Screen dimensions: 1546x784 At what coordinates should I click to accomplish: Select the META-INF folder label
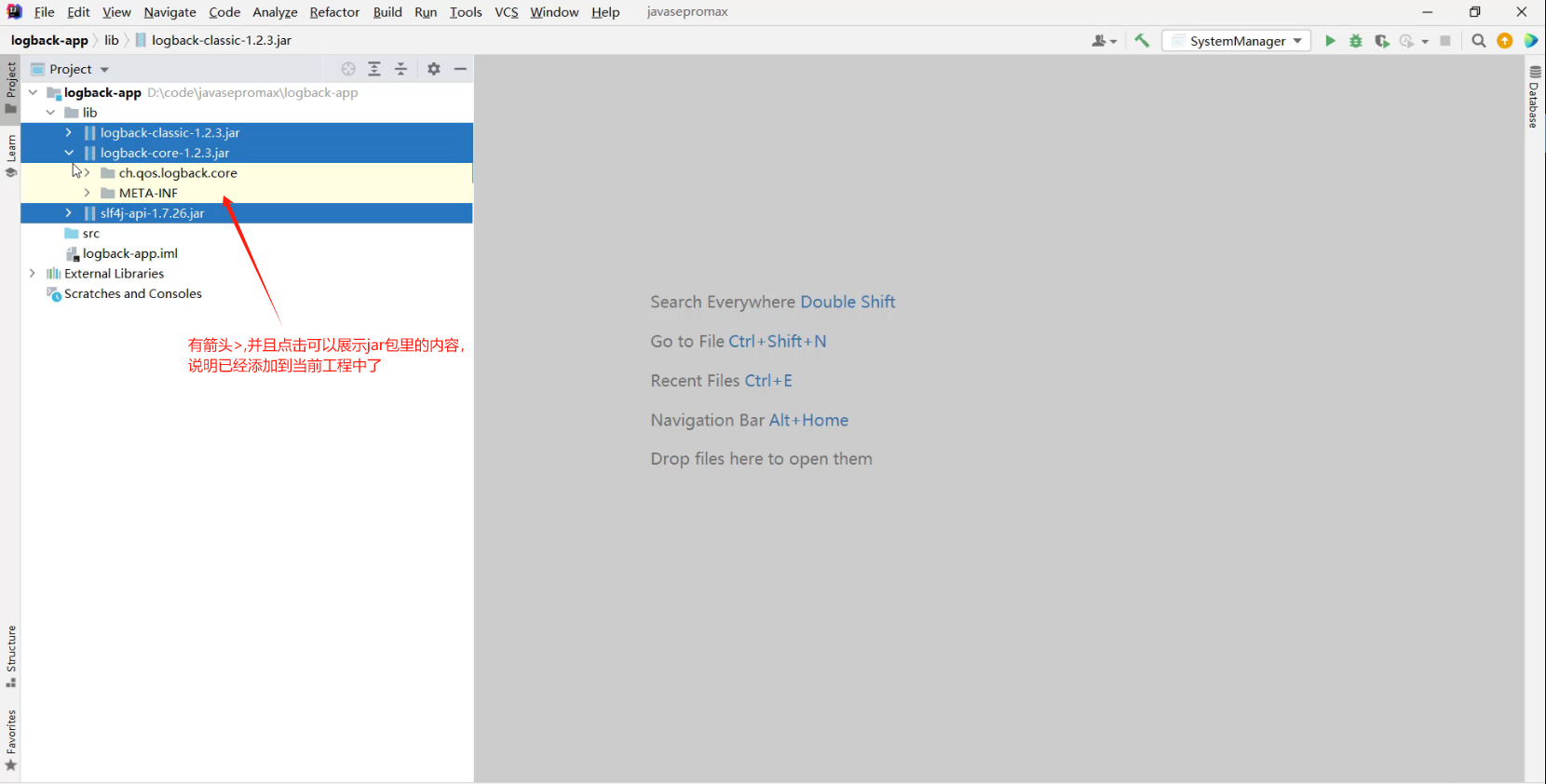pyautogui.click(x=148, y=194)
